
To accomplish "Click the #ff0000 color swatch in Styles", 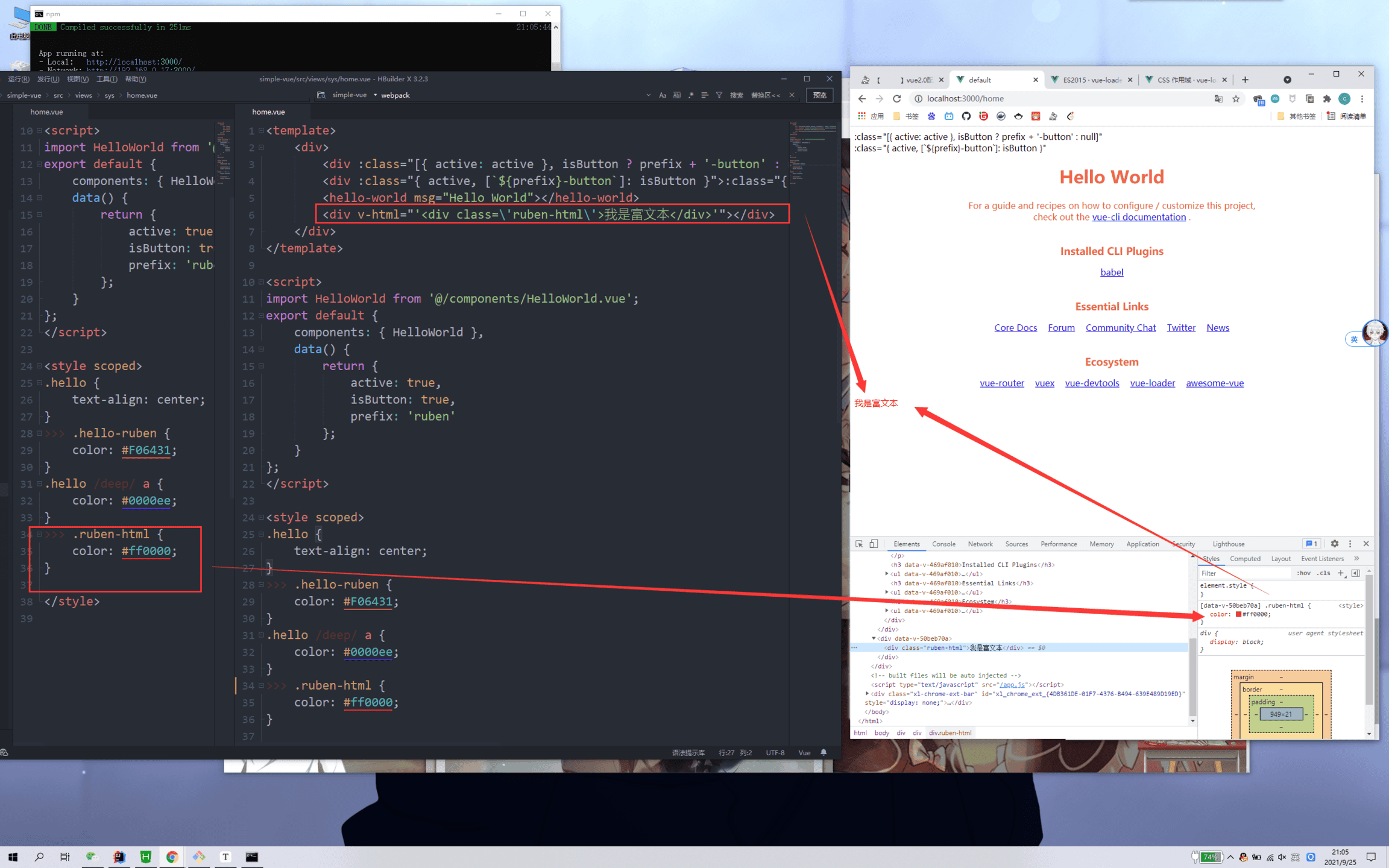I will click(x=1238, y=614).
